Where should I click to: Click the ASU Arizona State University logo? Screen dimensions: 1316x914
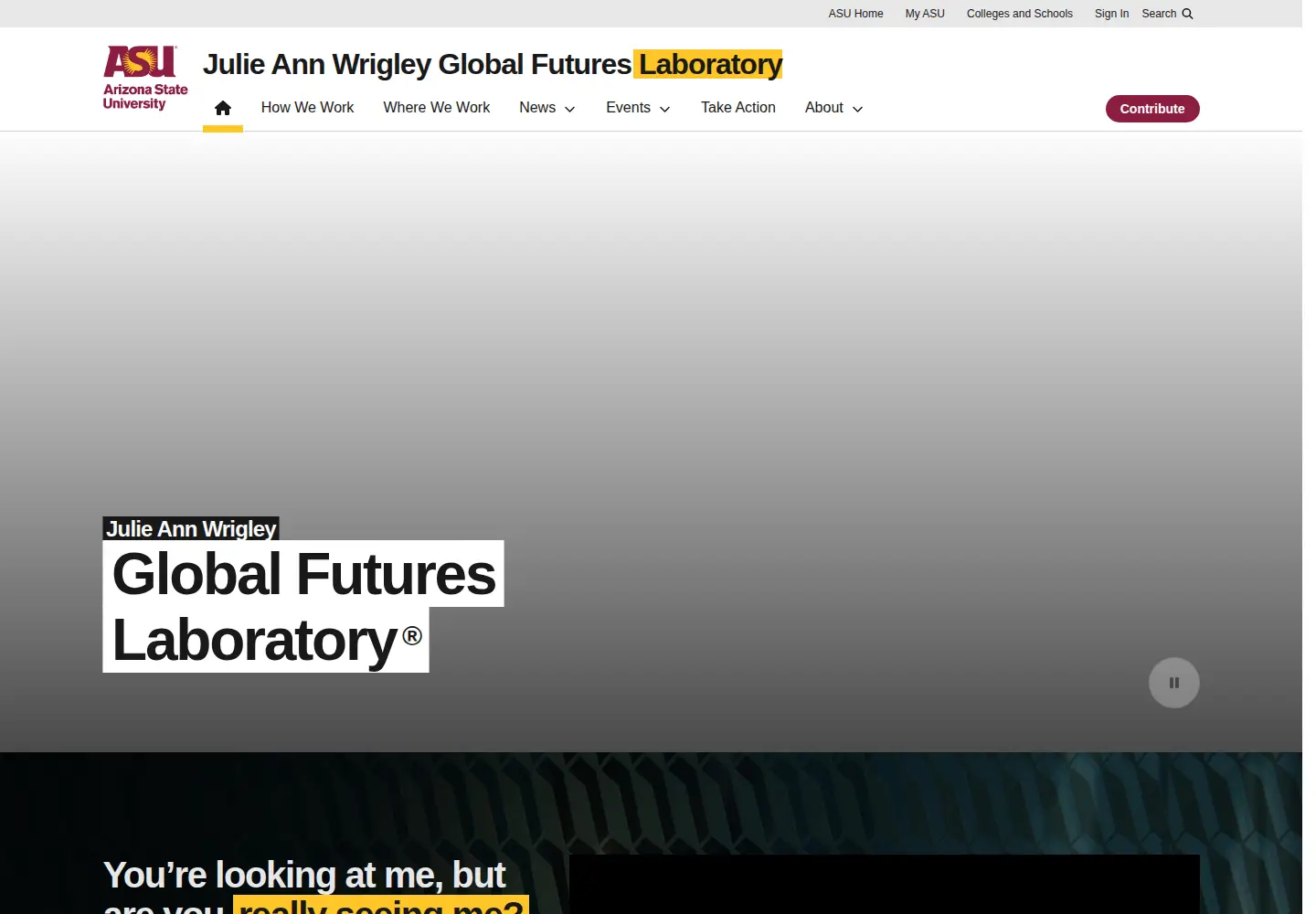click(x=145, y=79)
